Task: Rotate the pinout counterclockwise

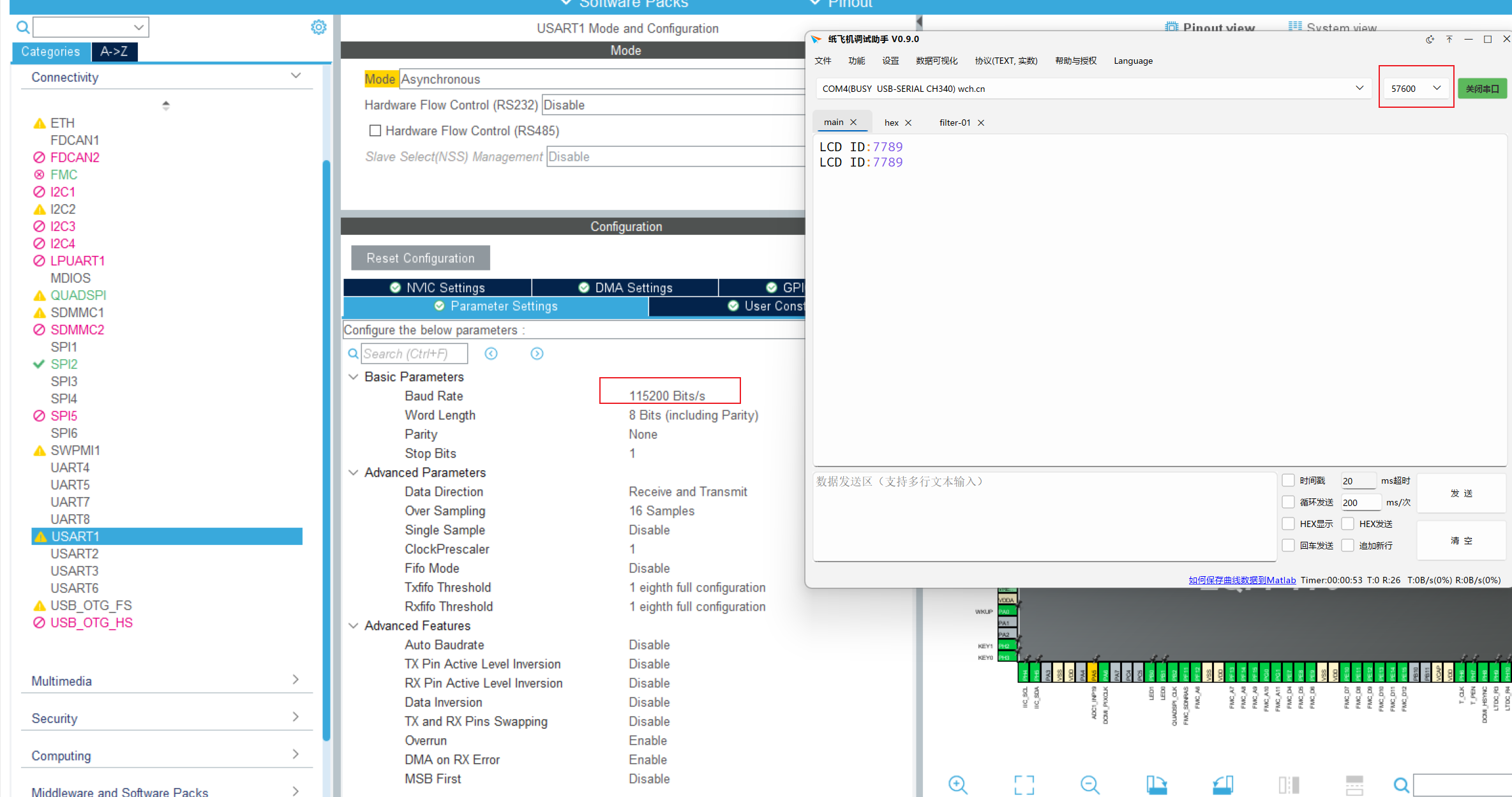Action: tap(1222, 785)
